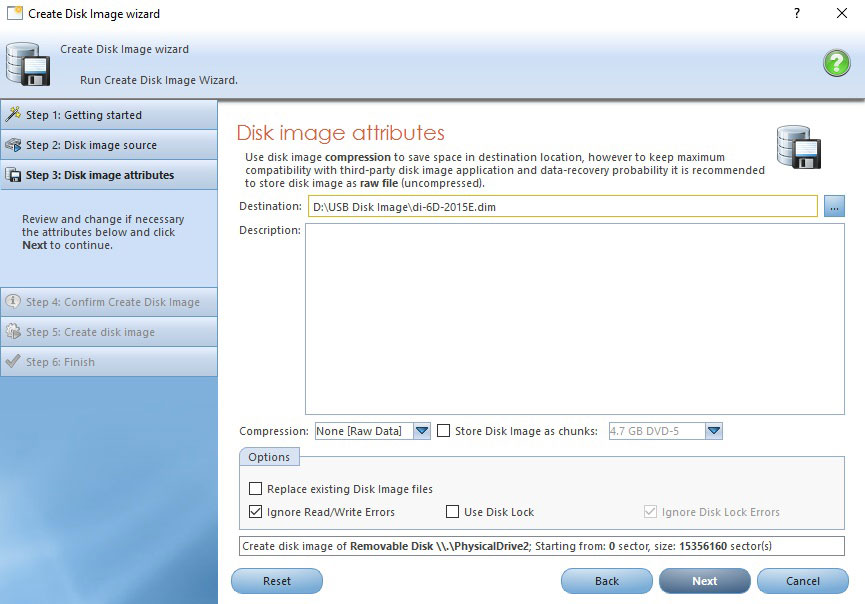Toggle Store Disk Image as chunks
Viewport: 865px width, 604px height.
point(444,431)
